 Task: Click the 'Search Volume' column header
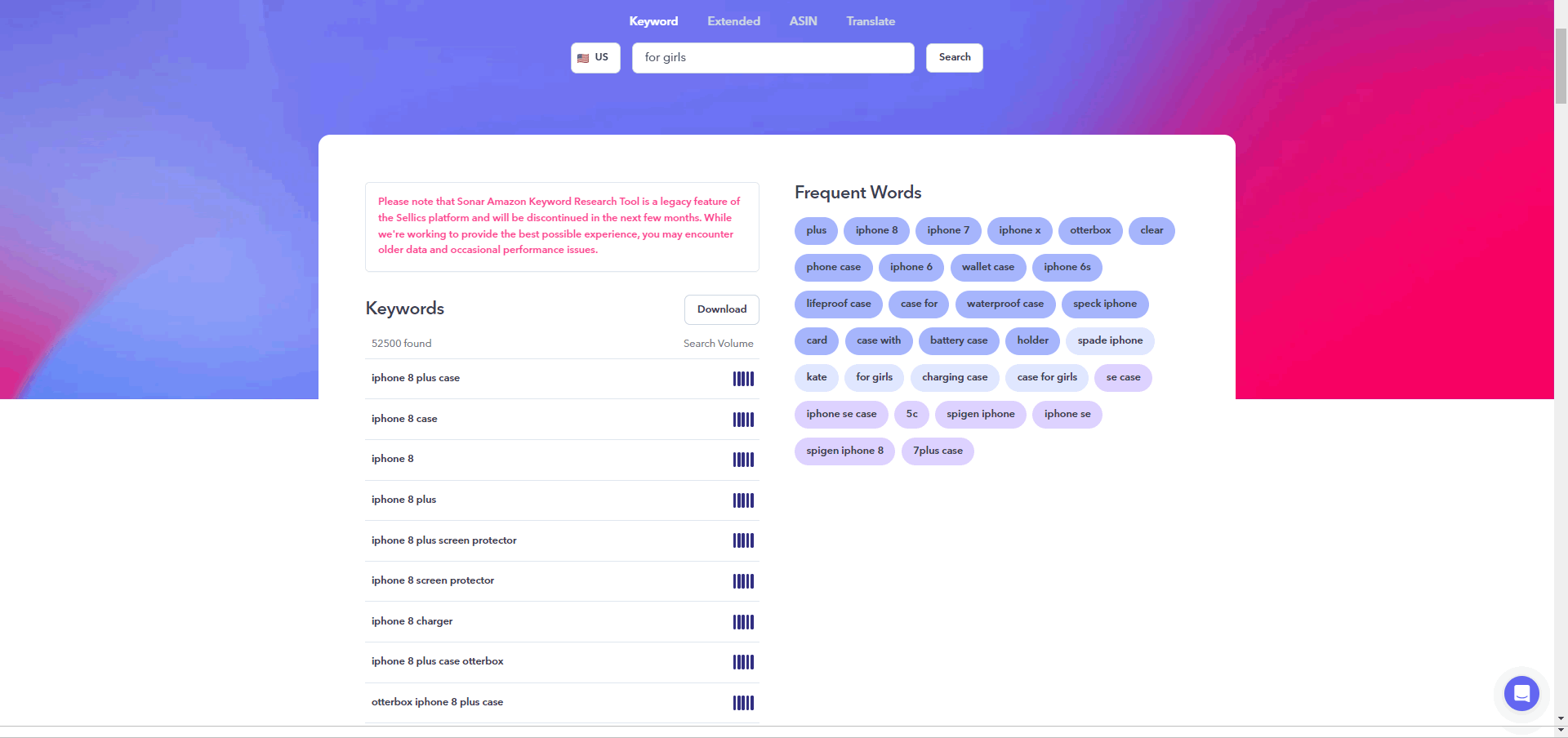click(719, 344)
